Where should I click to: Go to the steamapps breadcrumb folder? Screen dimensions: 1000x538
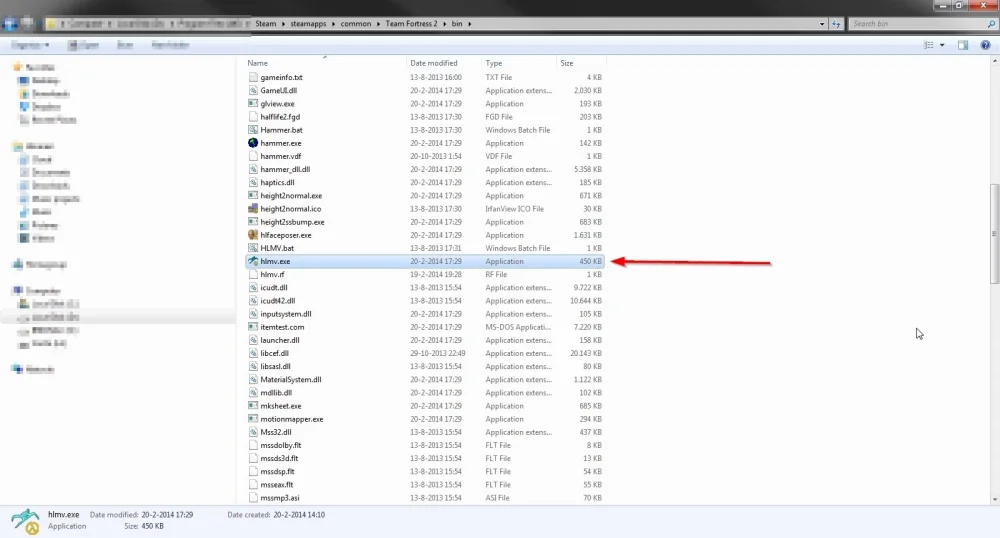308,24
